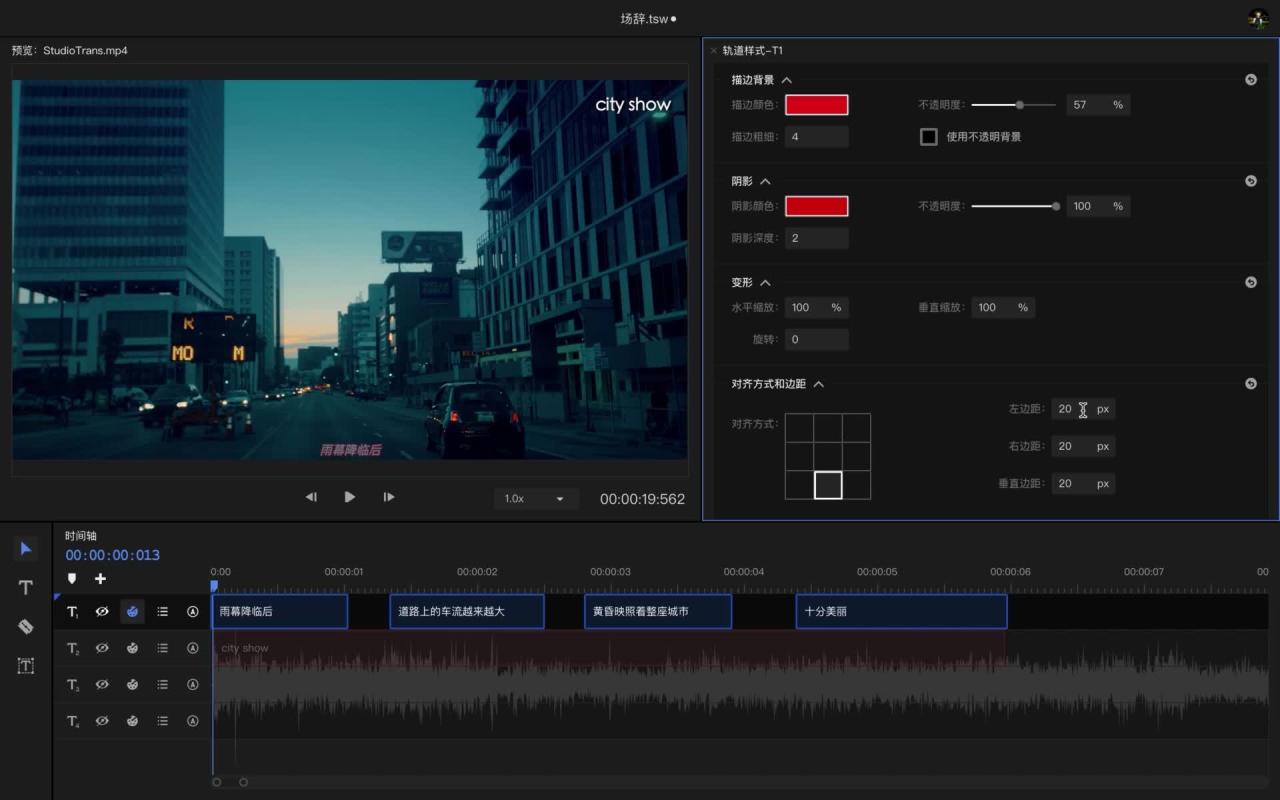Viewport: 1280px width, 800px height.
Task: Select the razor cut tool
Action: [26, 627]
